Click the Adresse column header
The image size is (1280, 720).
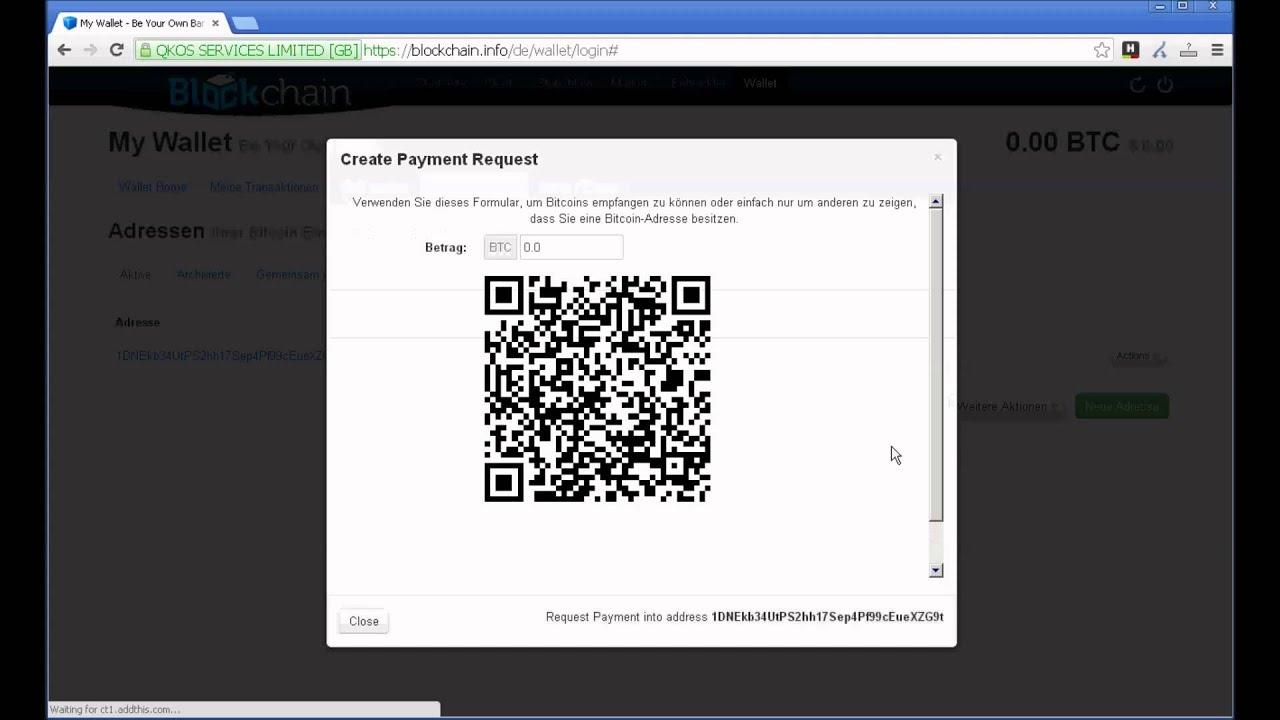tap(137, 322)
